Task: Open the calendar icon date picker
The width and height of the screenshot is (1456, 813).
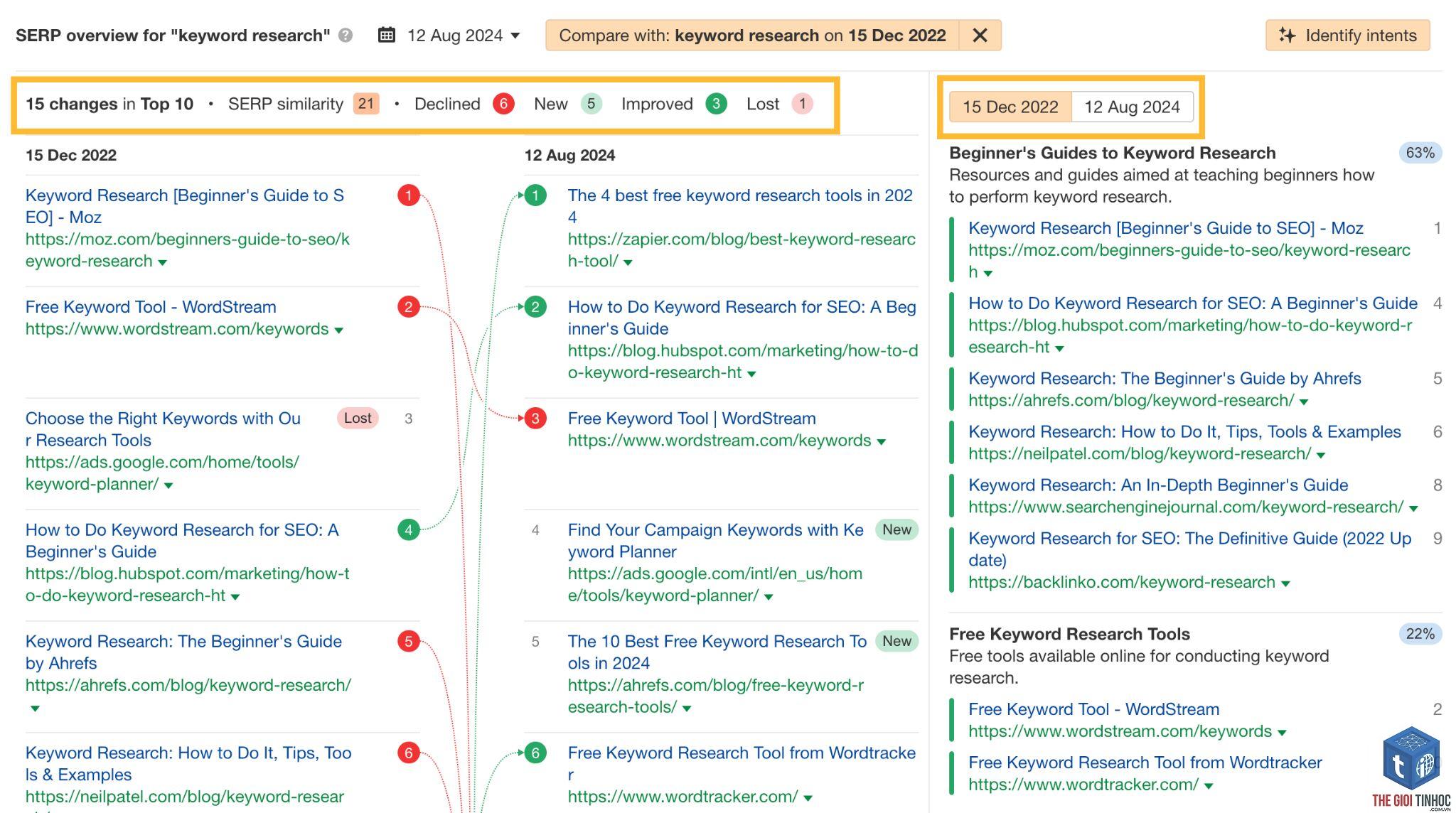Action: pos(386,35)
